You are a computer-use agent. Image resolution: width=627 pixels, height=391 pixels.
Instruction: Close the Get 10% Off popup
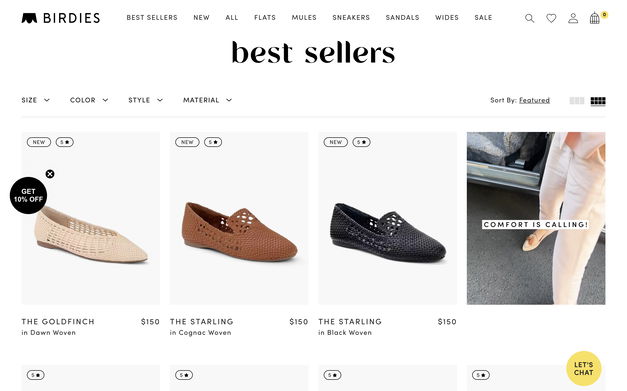pos(50,174)
